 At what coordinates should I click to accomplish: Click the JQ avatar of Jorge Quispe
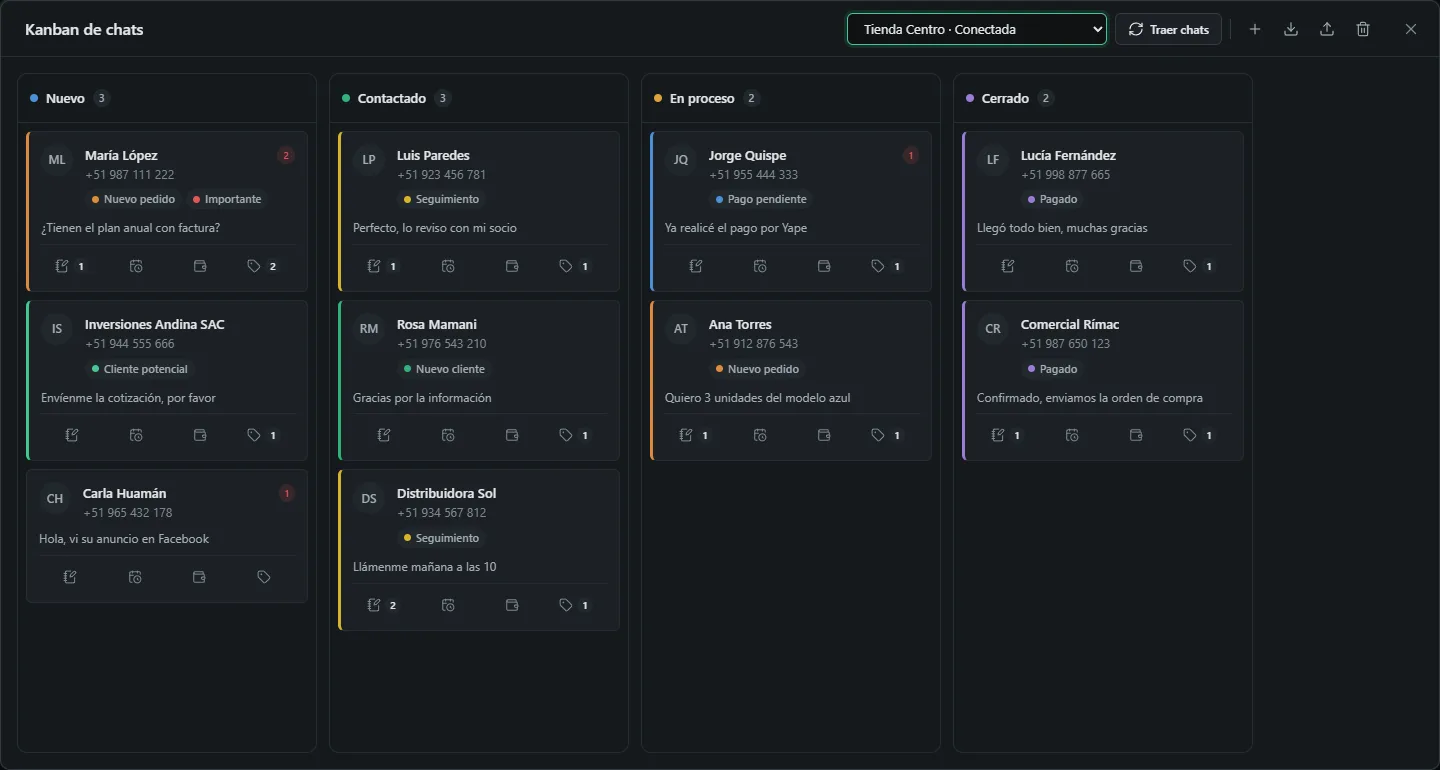pos(681,160)
